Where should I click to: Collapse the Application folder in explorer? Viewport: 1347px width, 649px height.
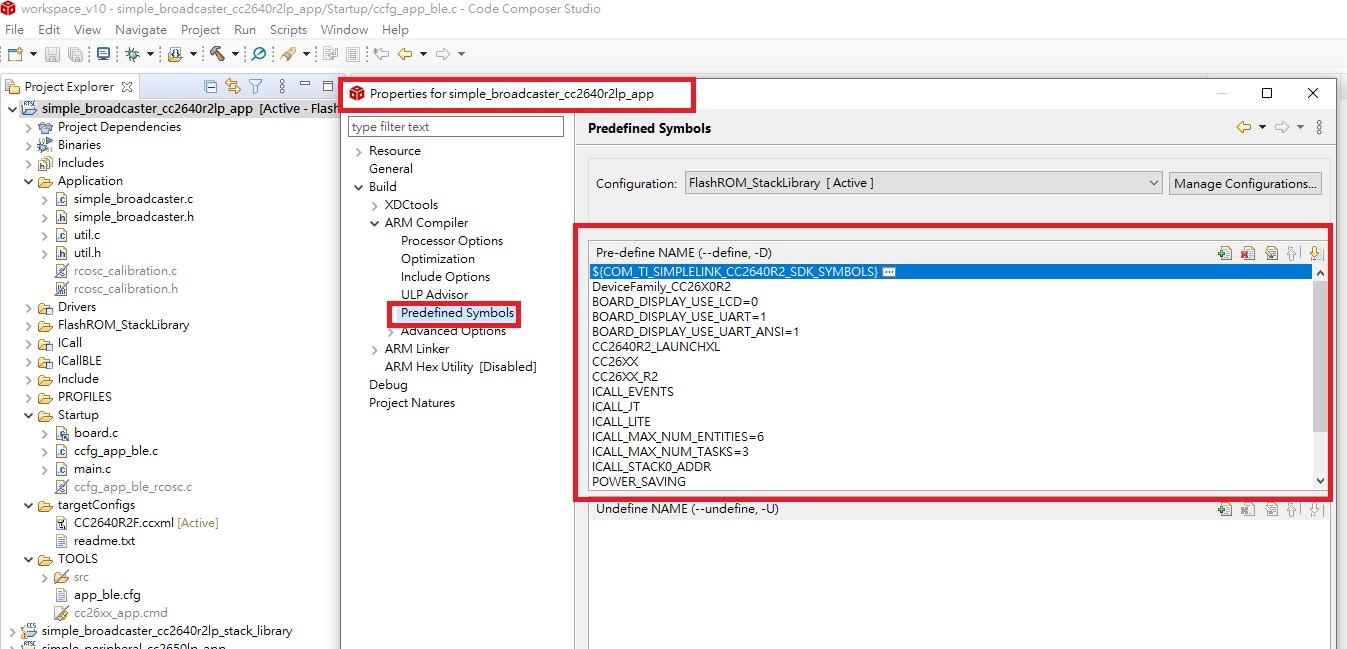pyautogui.click(x=28, y=181)
